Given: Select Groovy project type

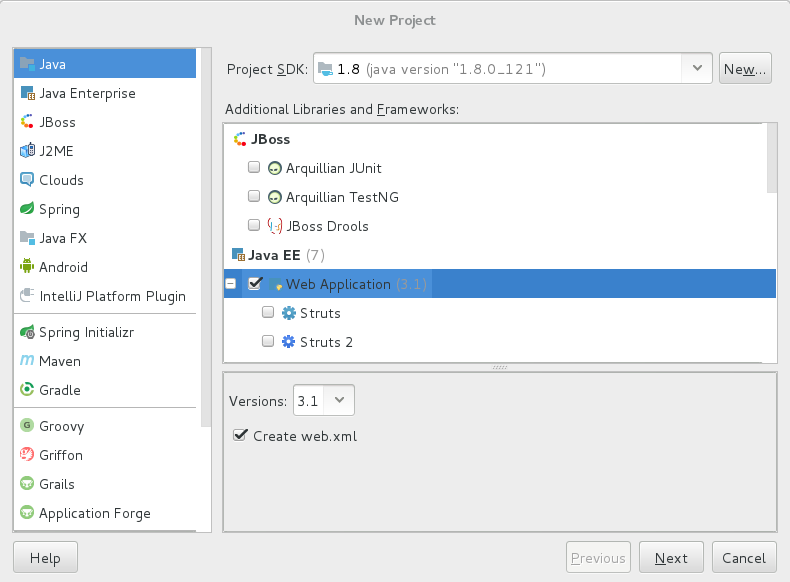Looking at the screenshot, I should coord(105,426).
